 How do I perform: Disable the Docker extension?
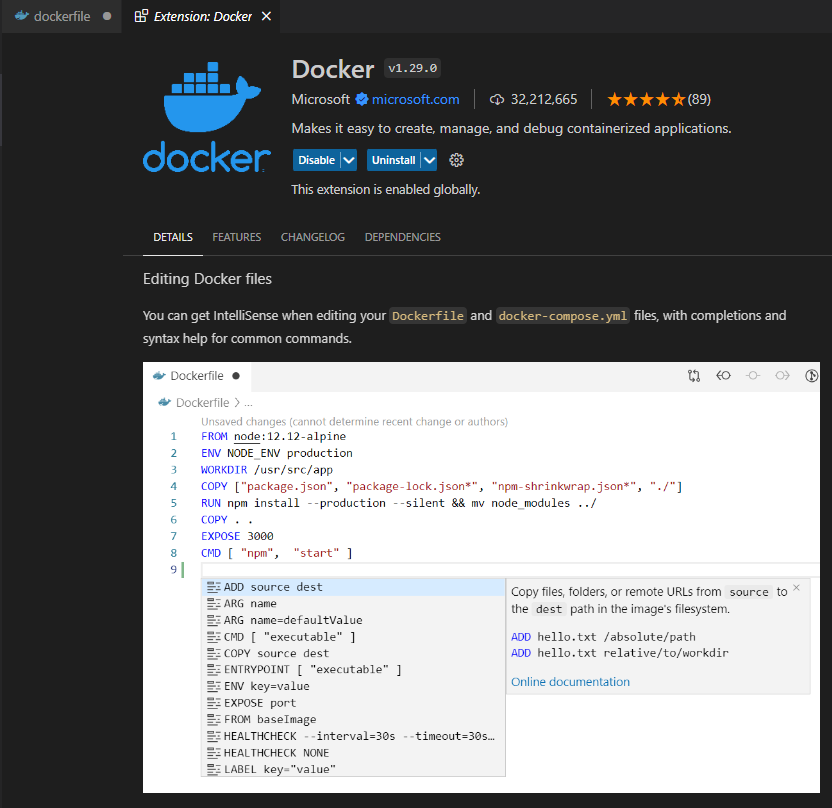point(317,160)
